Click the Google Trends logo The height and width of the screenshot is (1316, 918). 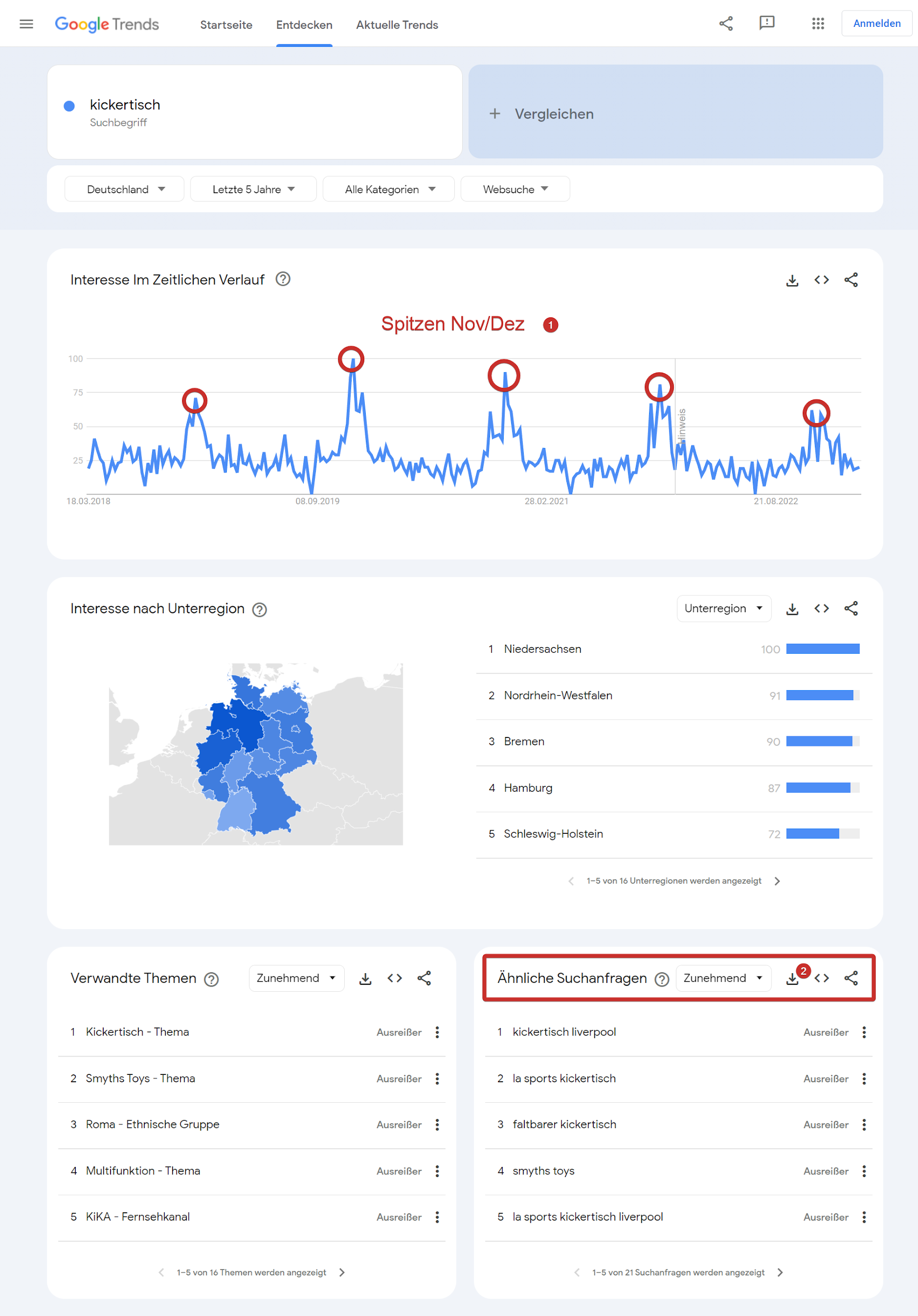point(106,24)
